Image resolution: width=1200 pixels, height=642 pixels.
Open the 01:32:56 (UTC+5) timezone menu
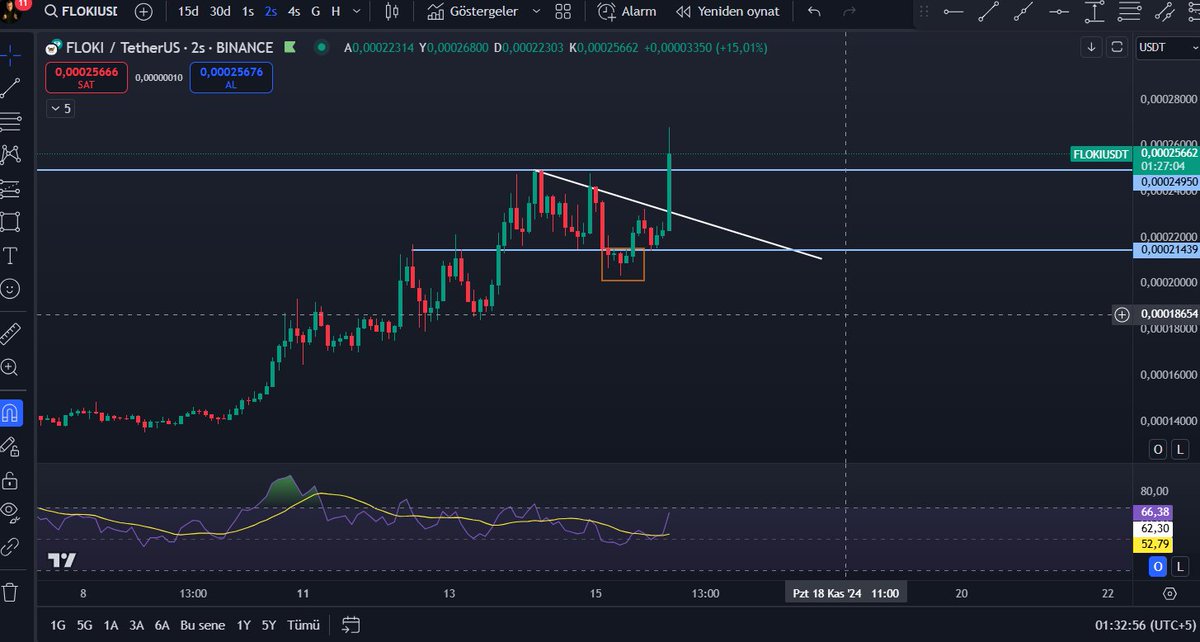point(1141,625)
